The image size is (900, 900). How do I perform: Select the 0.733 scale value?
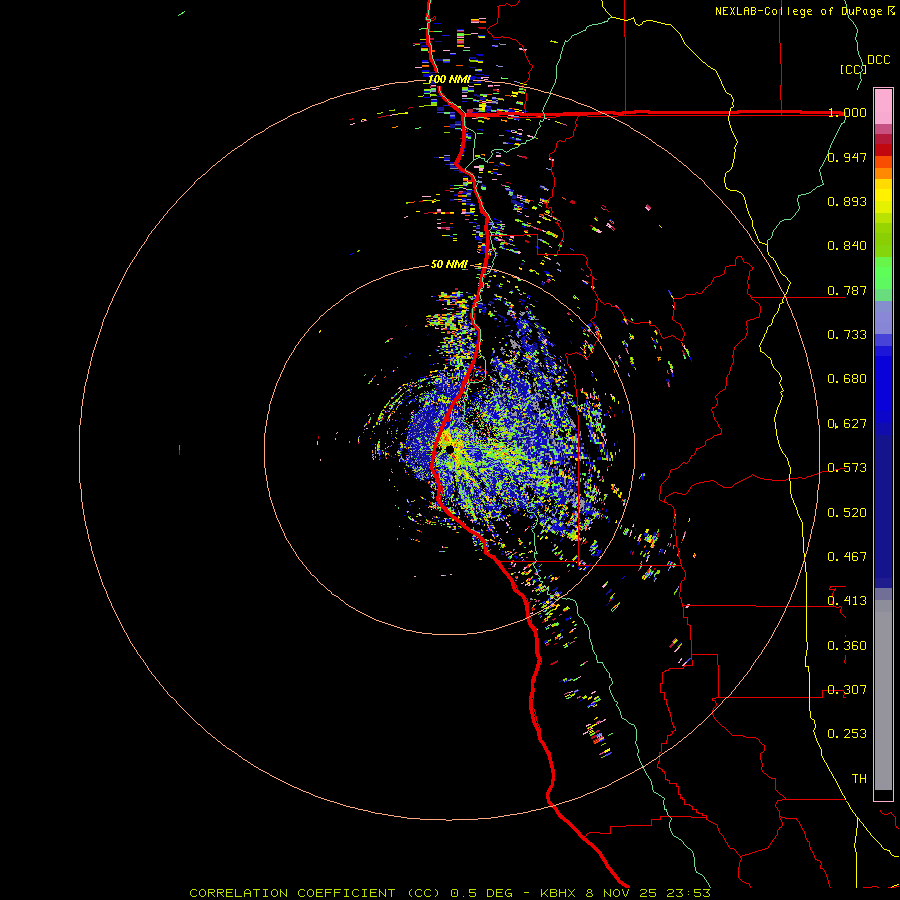click(847, 335)
